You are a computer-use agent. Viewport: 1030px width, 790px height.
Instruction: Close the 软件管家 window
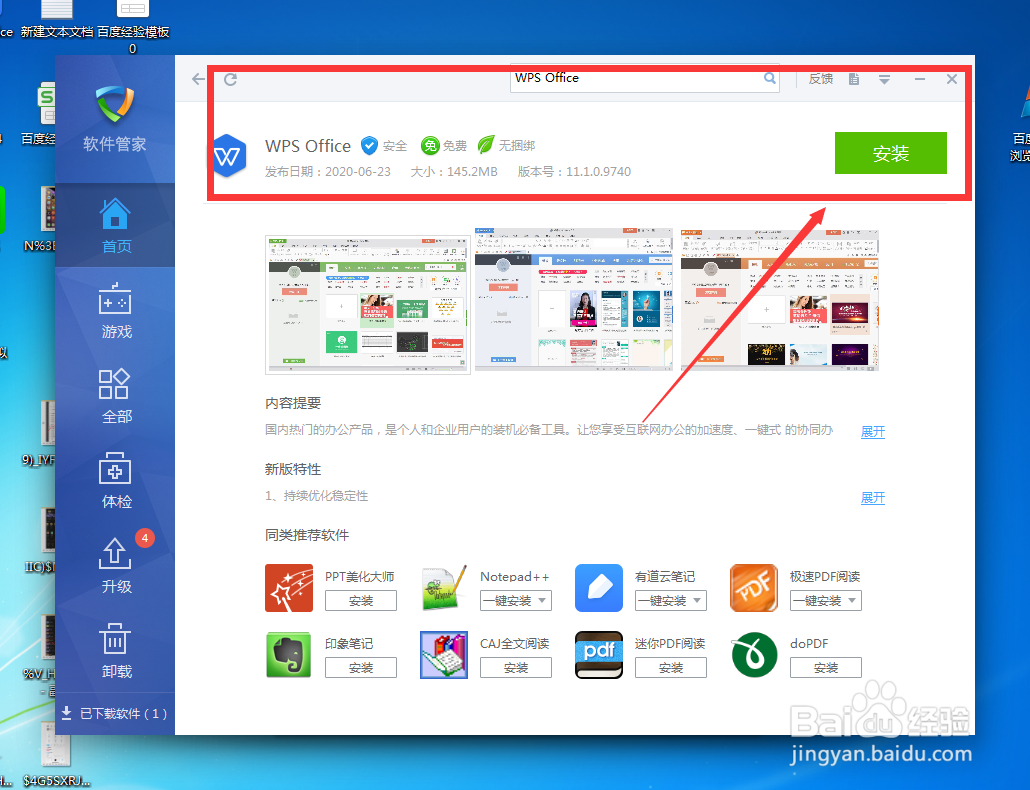[951, 79]
